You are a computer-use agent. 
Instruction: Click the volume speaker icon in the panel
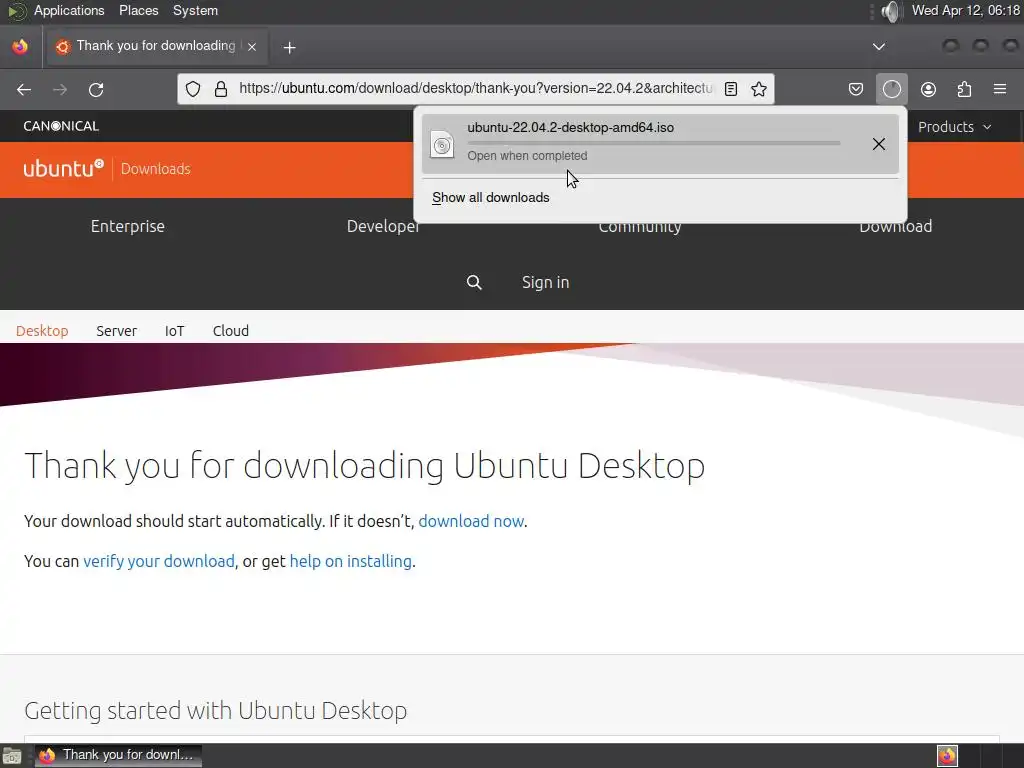(x=891, y=11)
